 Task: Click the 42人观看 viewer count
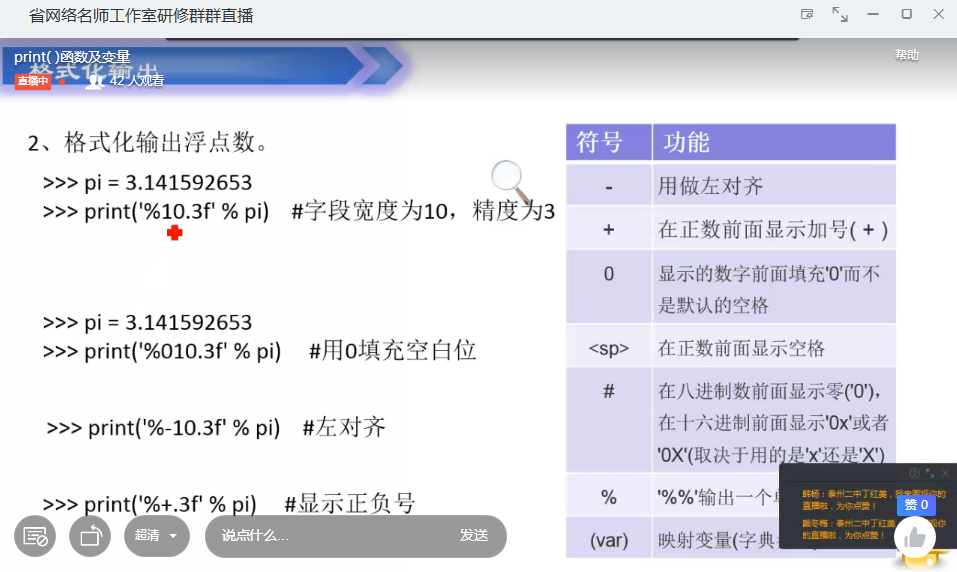coord(137,81)
